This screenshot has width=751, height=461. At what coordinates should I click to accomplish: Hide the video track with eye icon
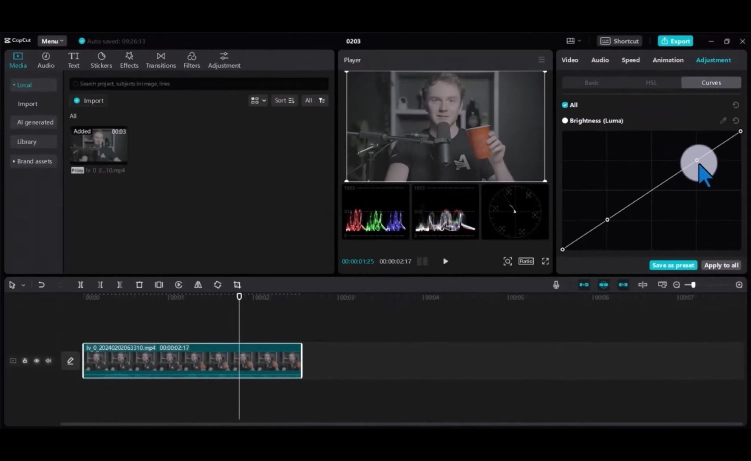(36, 361)
